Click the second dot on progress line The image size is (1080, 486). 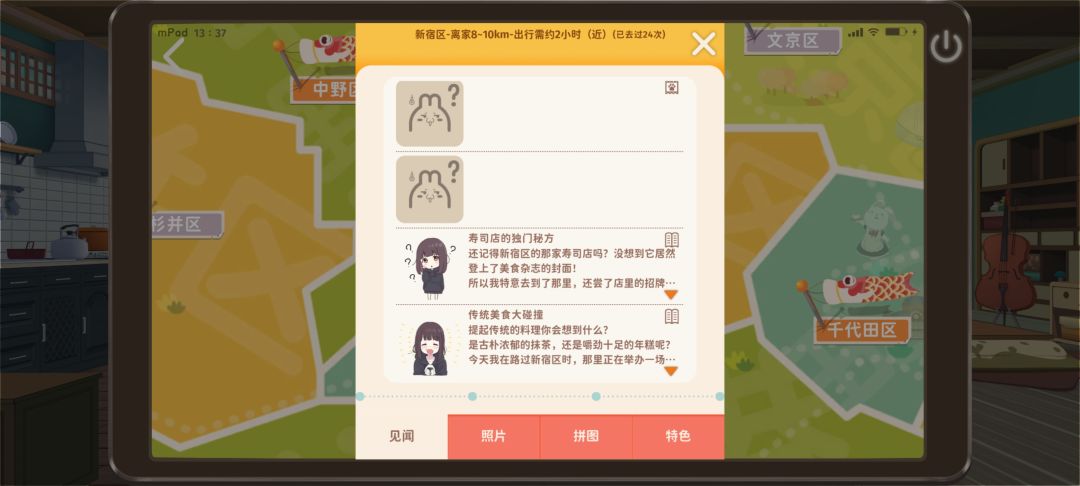(472, 397)
